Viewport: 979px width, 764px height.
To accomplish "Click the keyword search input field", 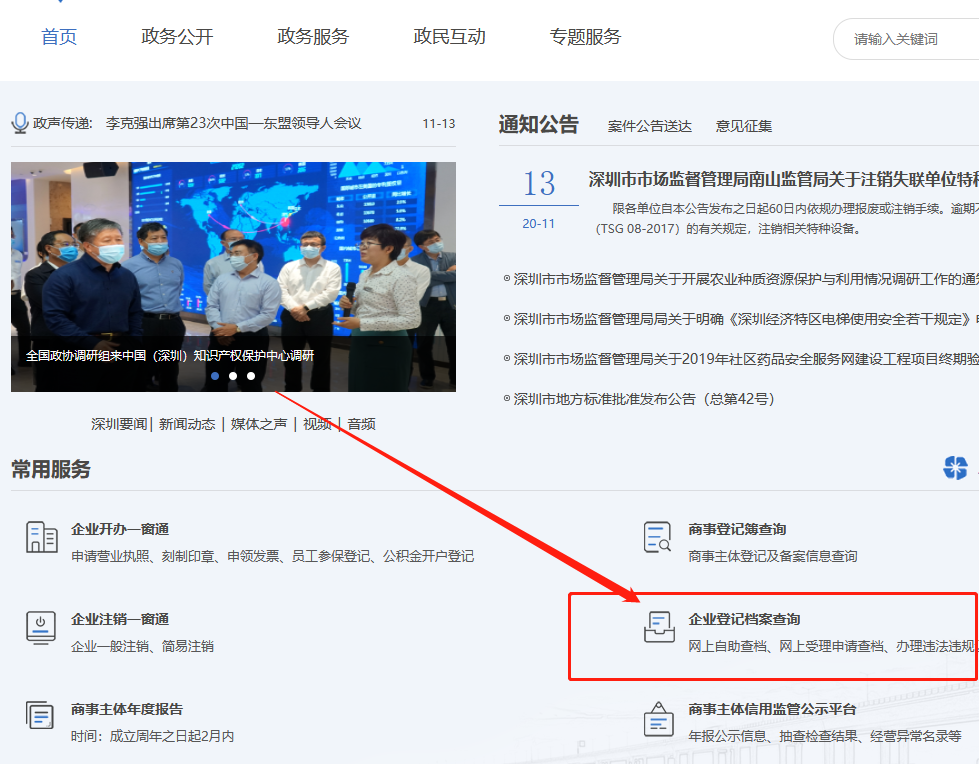I will pos(908,39).
